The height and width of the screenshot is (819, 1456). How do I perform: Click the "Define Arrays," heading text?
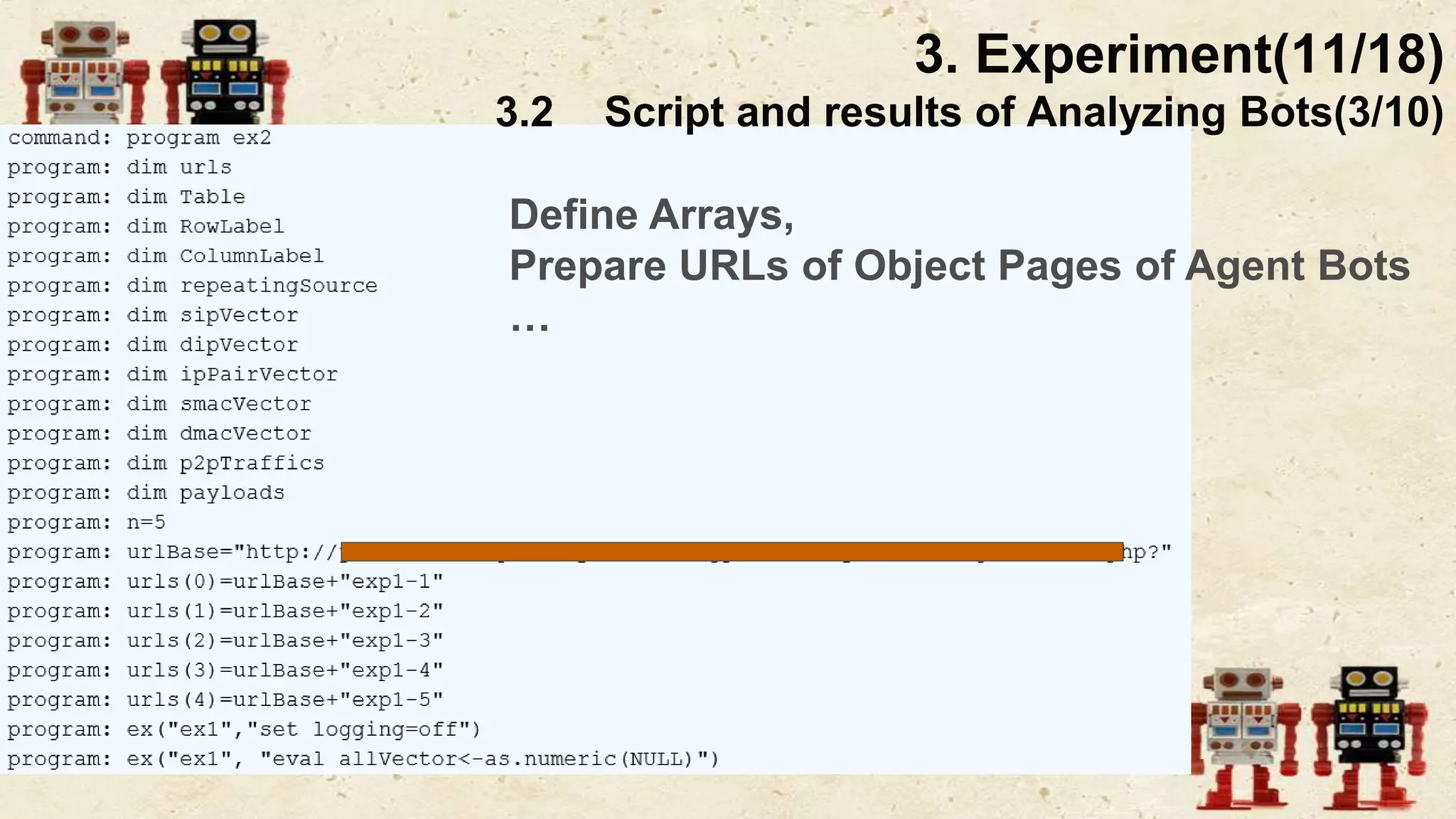[x=651, y=215]
